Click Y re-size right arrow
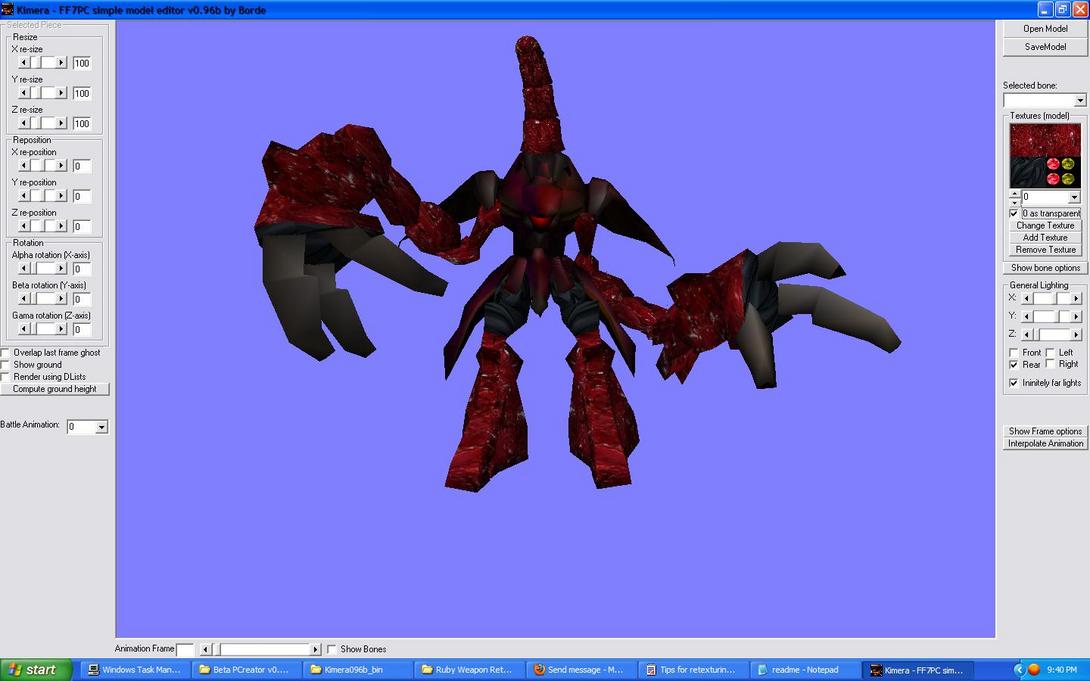This screenshot has height=681, width=1090. pos(61,92)
